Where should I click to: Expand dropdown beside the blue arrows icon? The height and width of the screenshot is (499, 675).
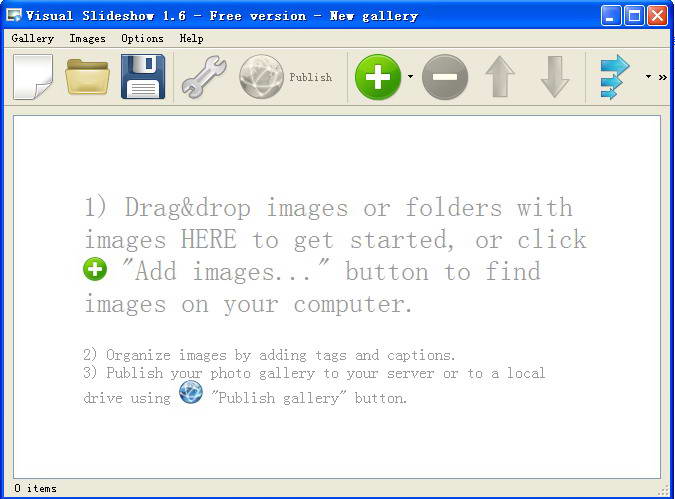coord(648,77)
